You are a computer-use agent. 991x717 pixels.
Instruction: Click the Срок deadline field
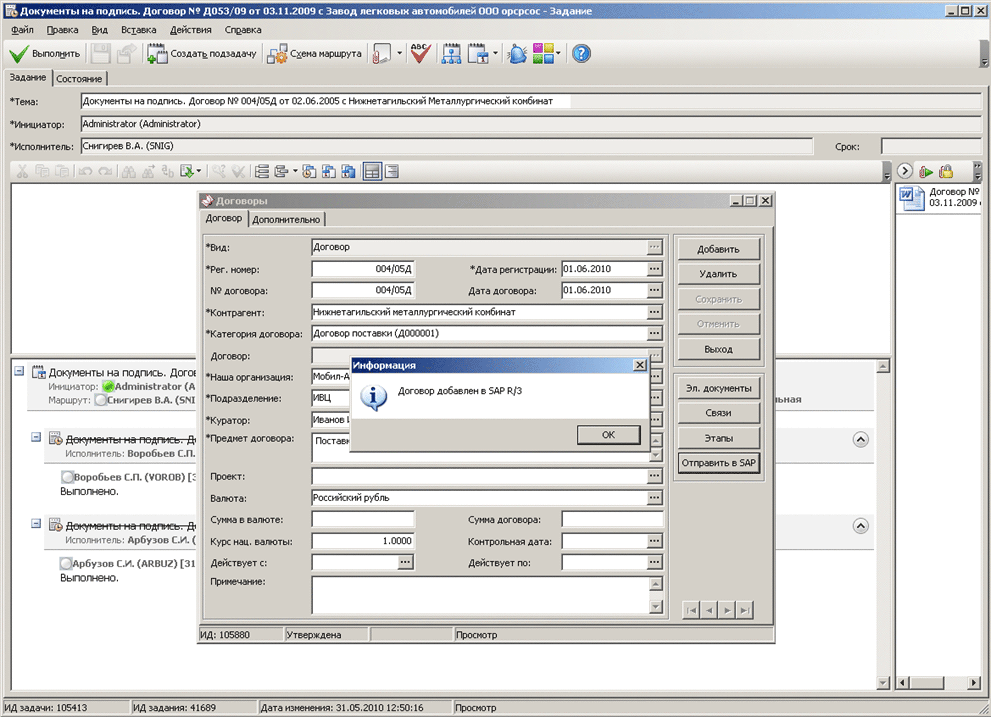pyautogui.click(x=930, y=147)
